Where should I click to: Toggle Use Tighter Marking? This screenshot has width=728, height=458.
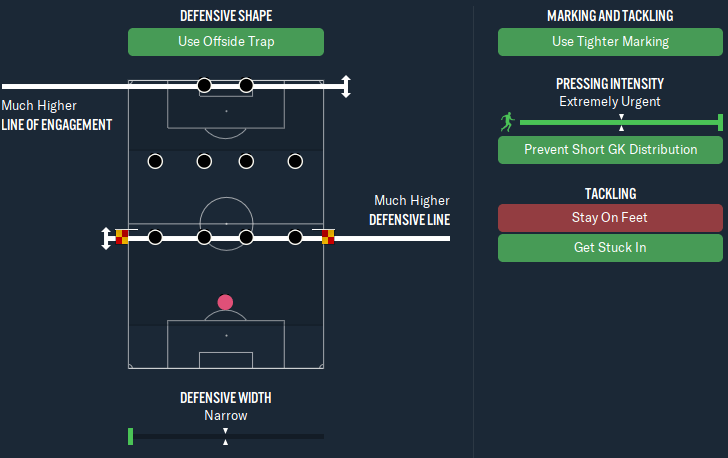pos(610,42)
